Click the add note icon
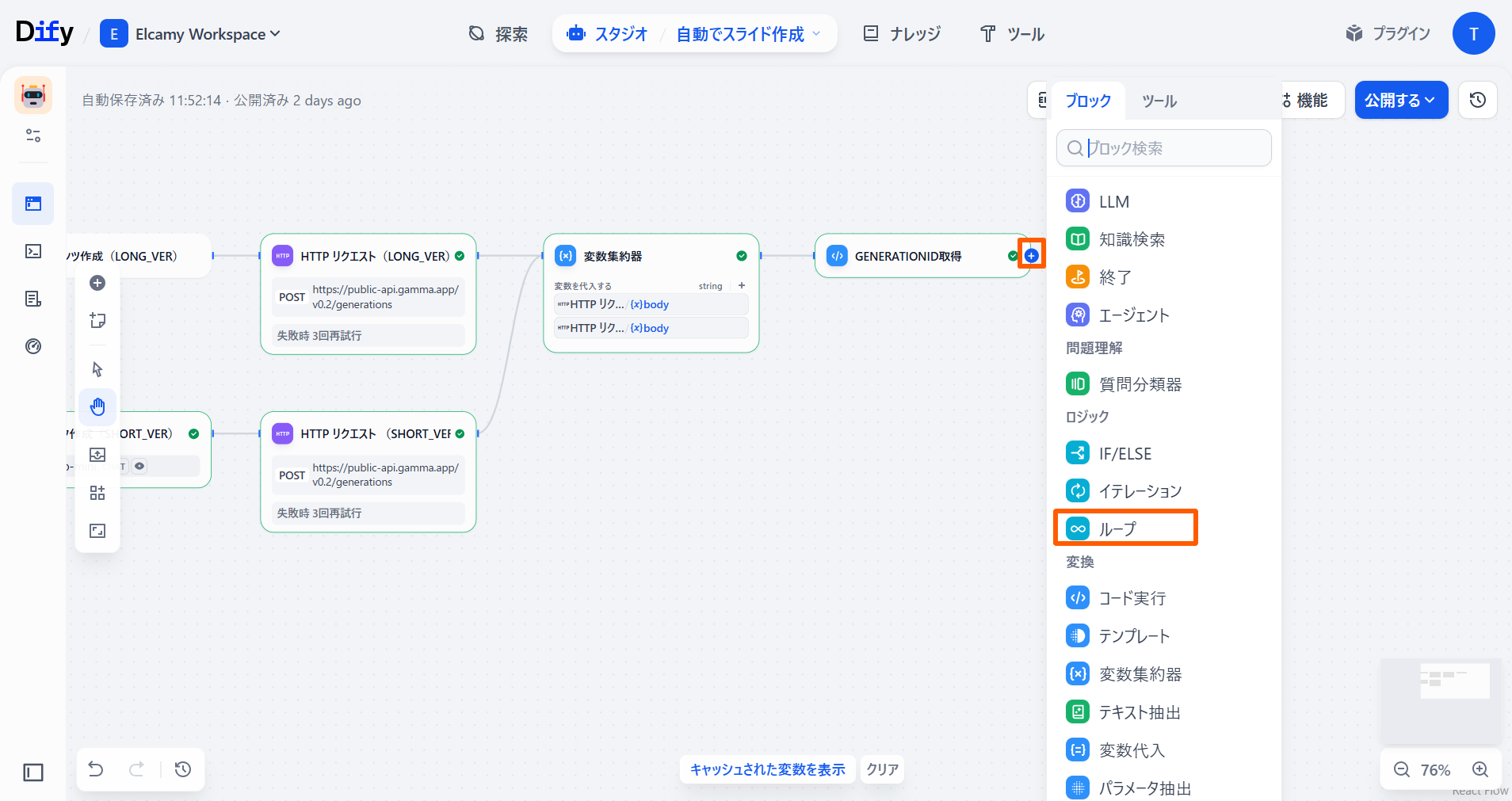 point(97,320)
